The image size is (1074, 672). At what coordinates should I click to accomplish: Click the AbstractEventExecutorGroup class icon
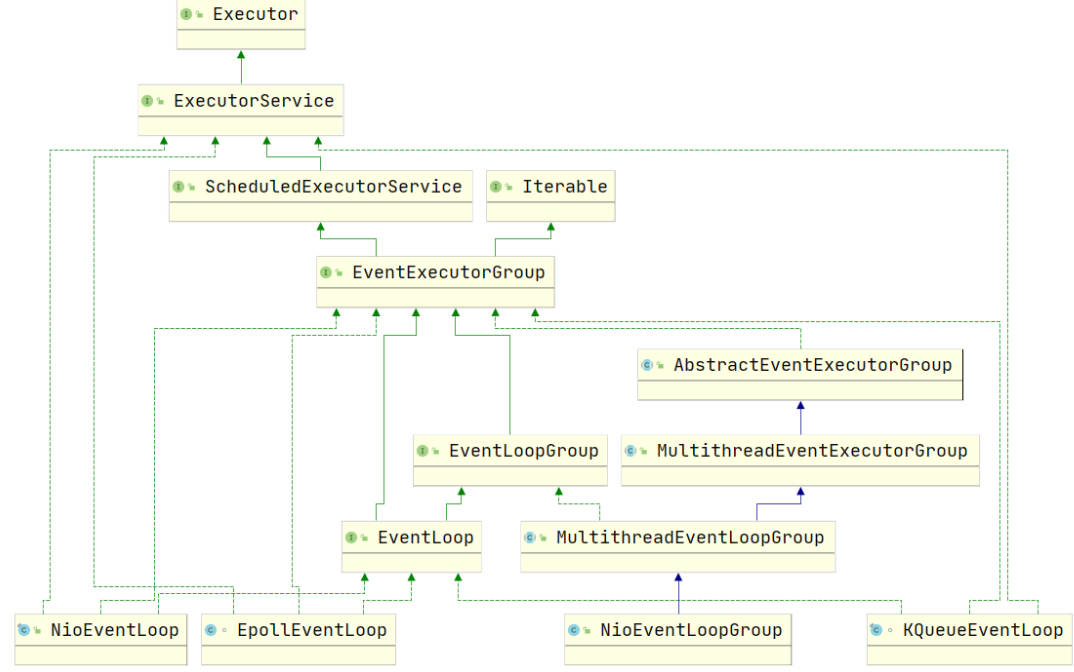tap(648, 365)
